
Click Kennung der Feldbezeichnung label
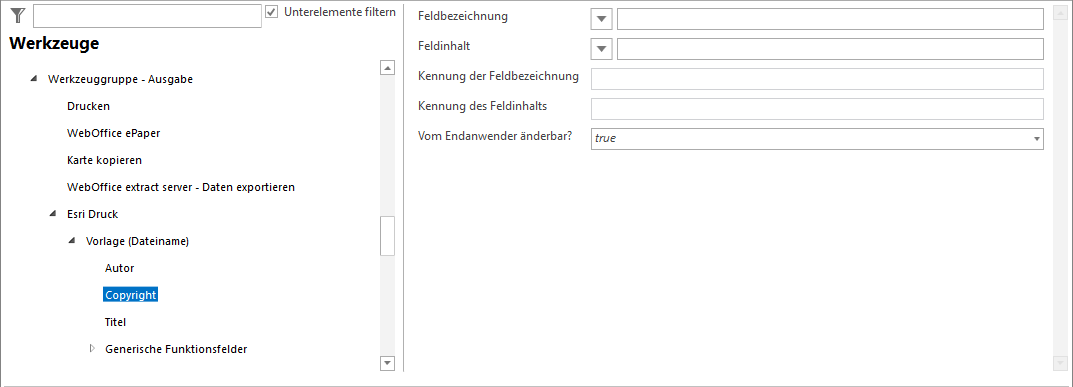[x=498, y=76]
